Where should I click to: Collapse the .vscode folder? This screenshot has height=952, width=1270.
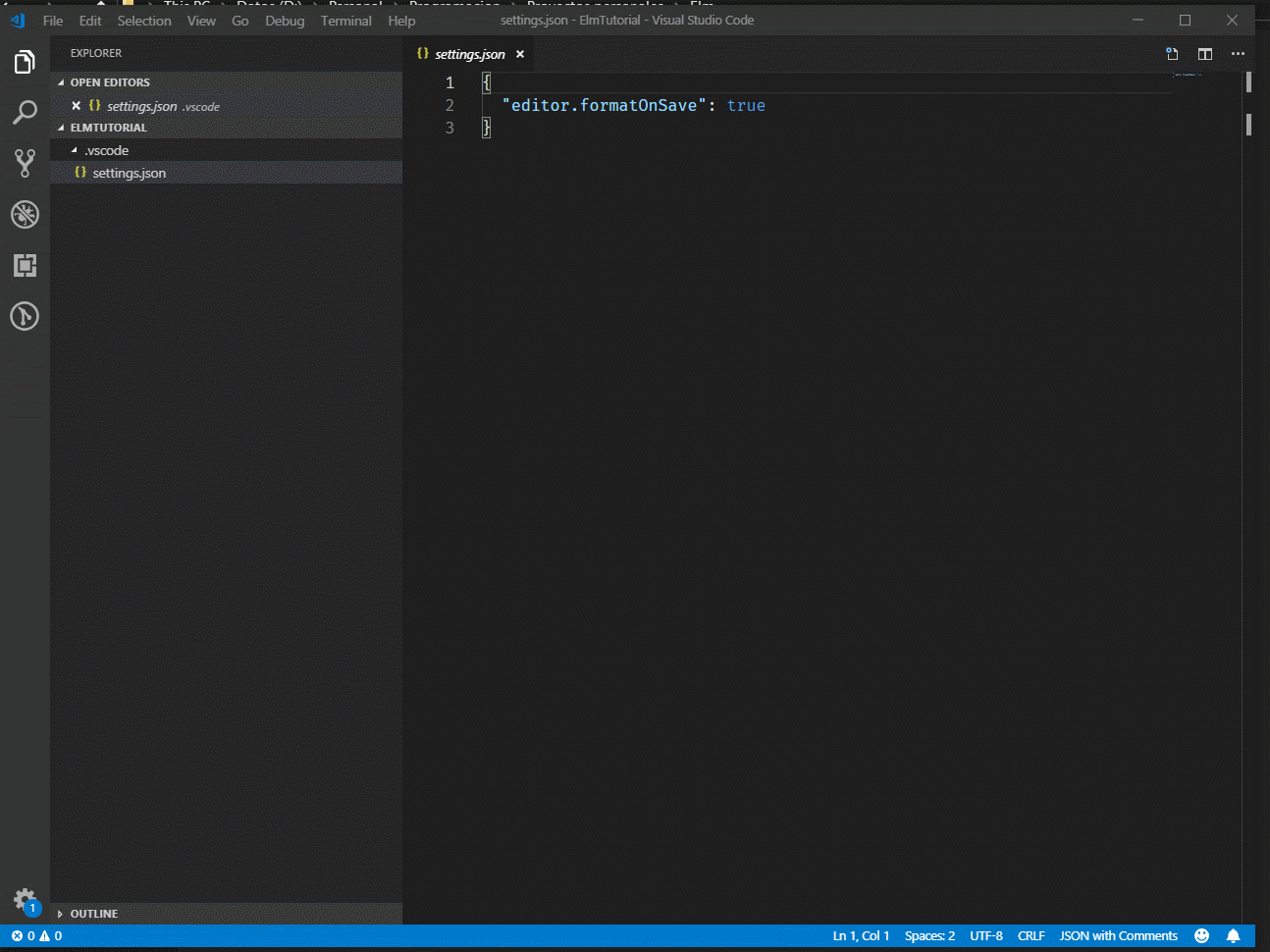[227, 150]
